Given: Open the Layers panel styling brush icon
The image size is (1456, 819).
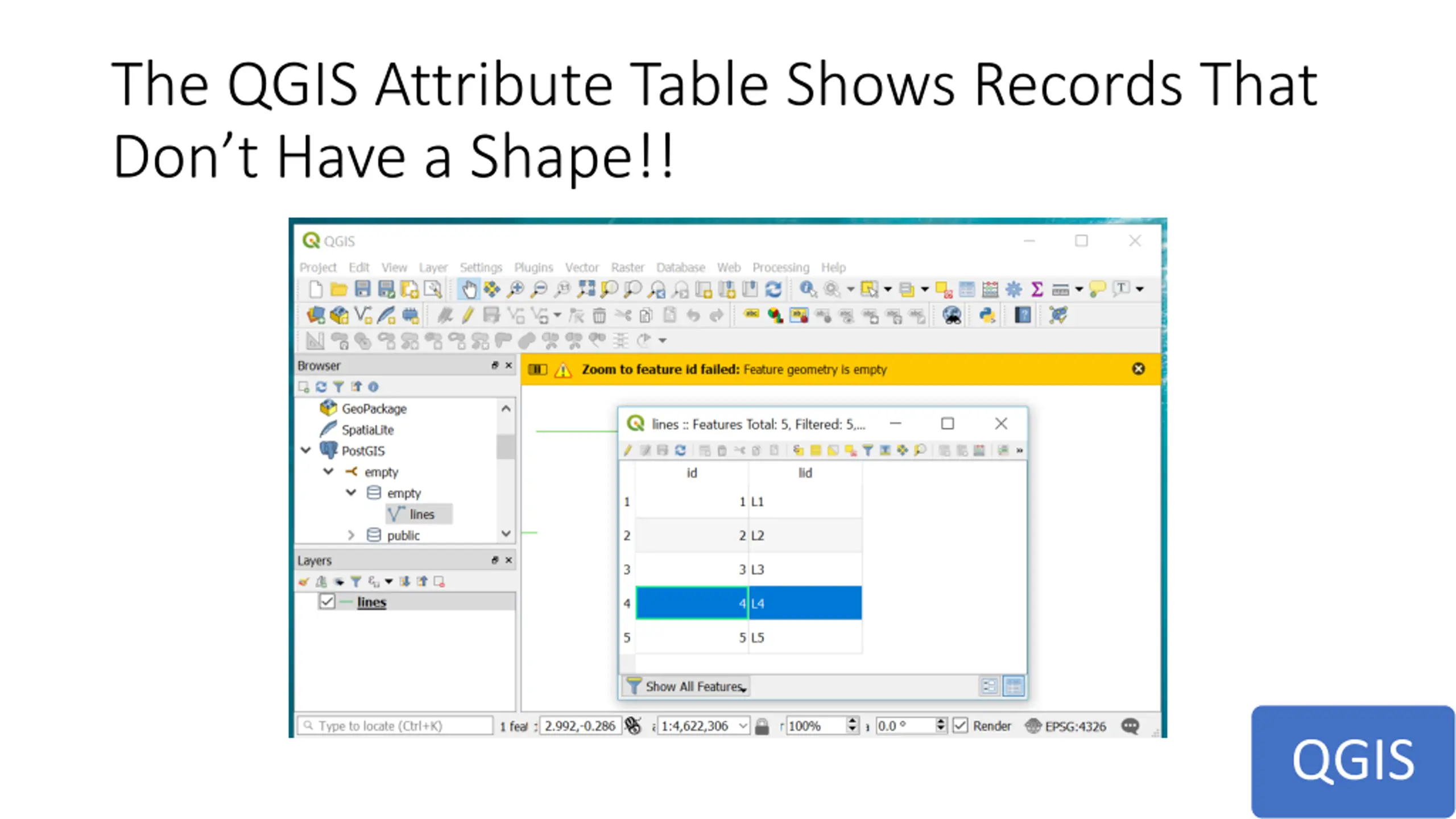Looking at the screenshot, I should pos(304,581).
